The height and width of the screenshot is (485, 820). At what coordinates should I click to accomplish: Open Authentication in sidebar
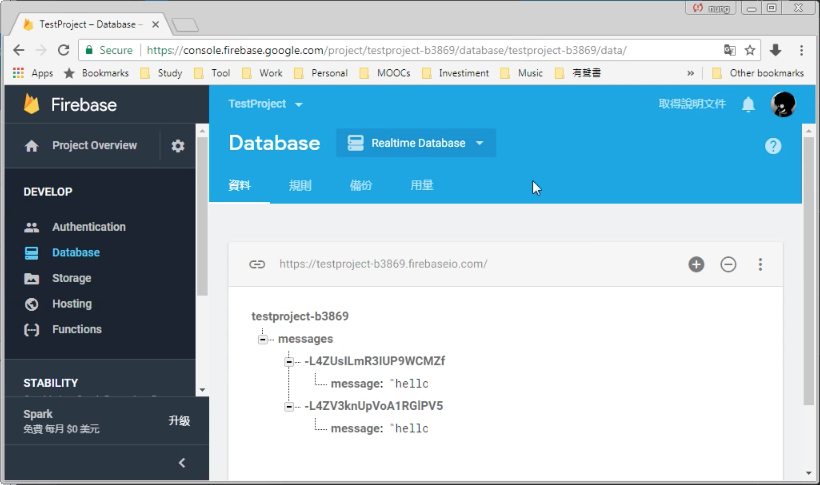click(x=88, y=227)
